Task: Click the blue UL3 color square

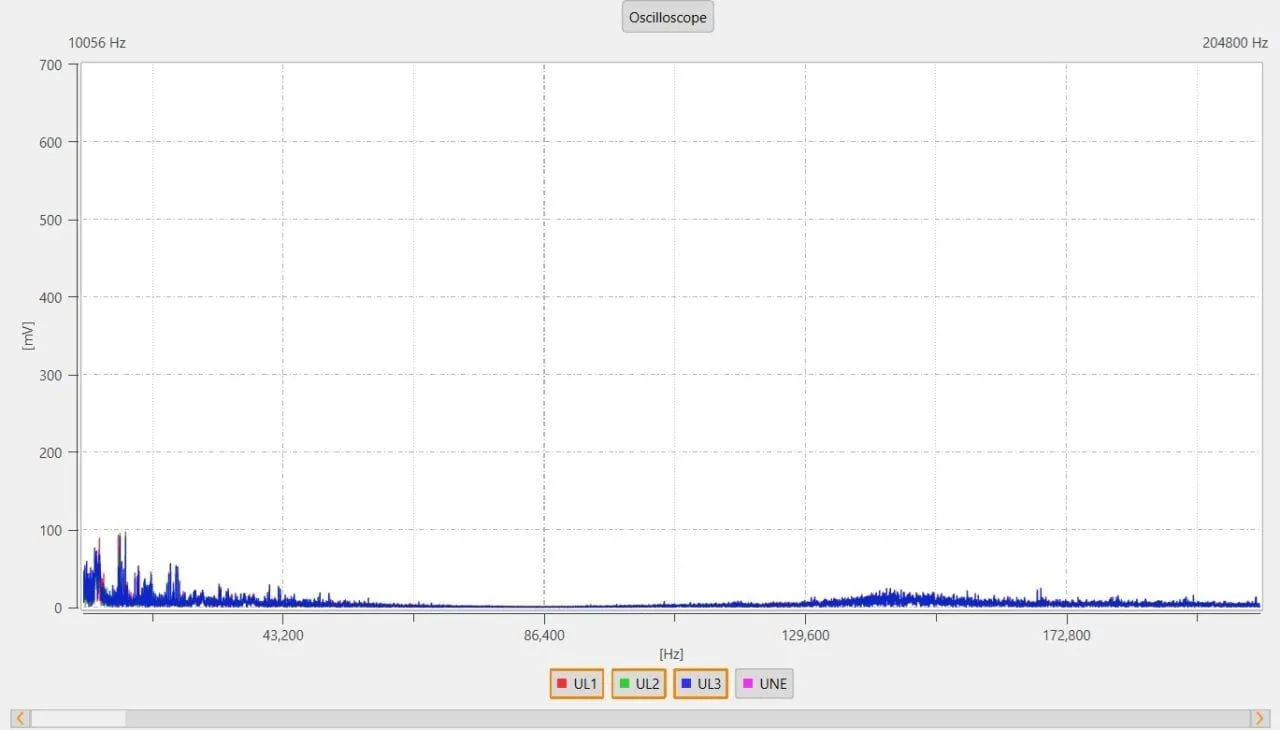Action: [x=686, y=684]
